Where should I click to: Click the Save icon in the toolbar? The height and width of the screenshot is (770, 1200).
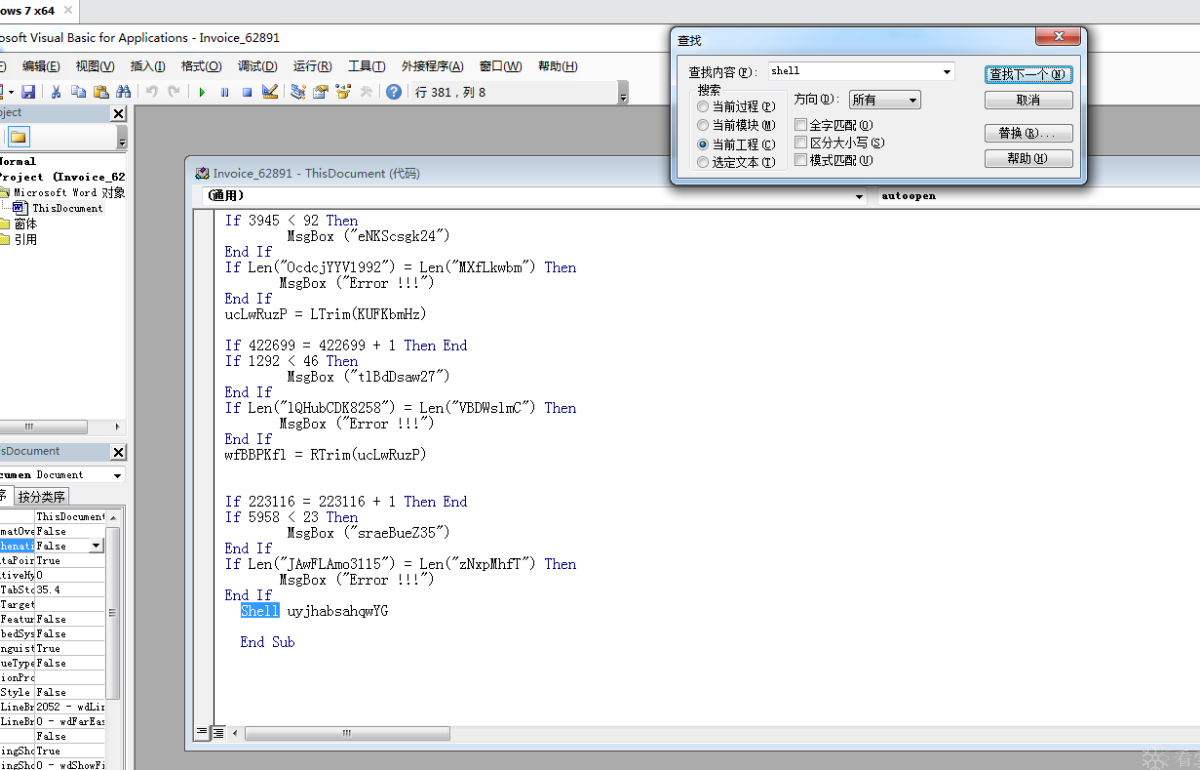point(28,92)
